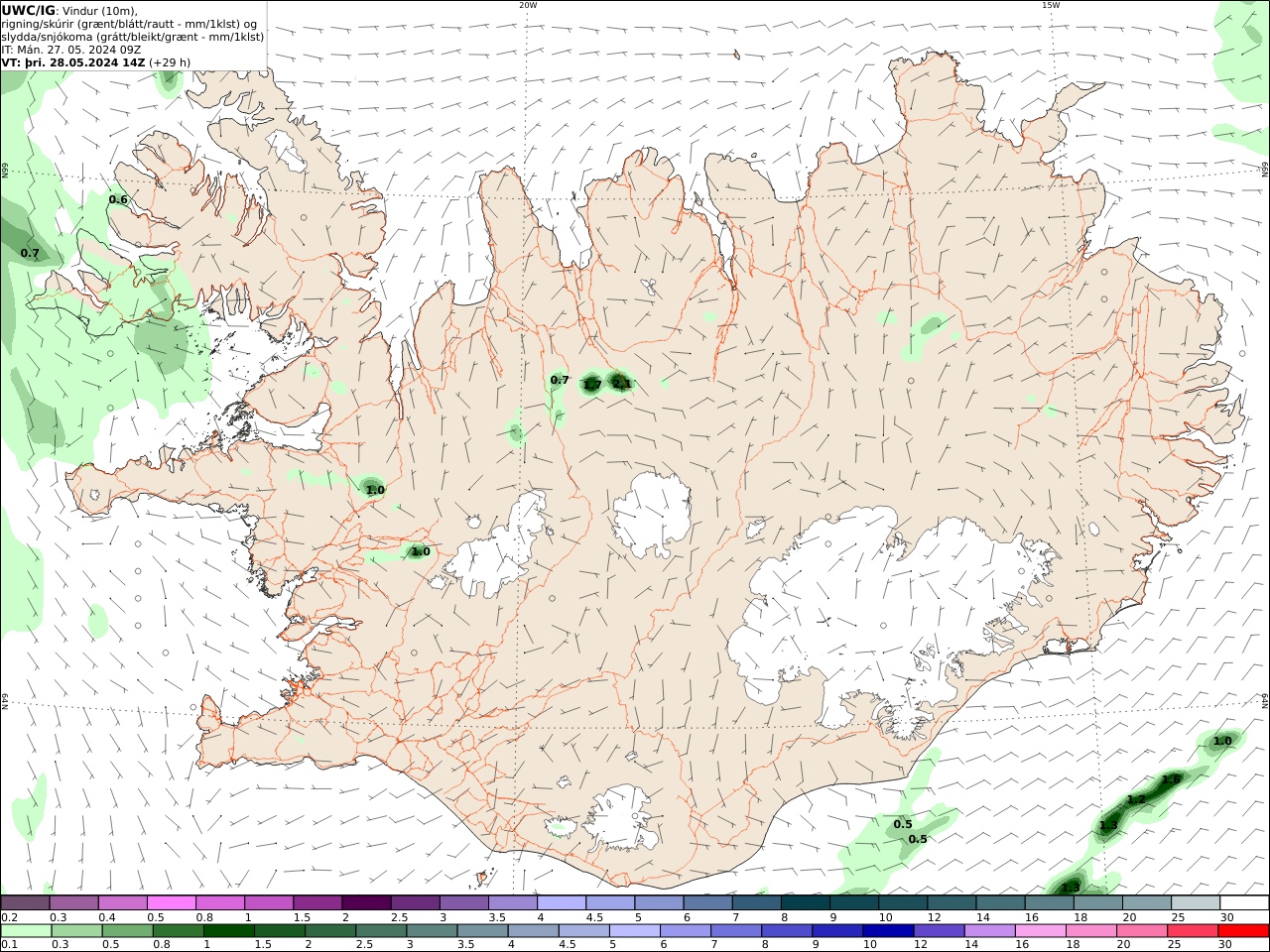Click the darkest purple 2 snow swatch
Viewport: 1270px width, 952px height.
[366, 902]
